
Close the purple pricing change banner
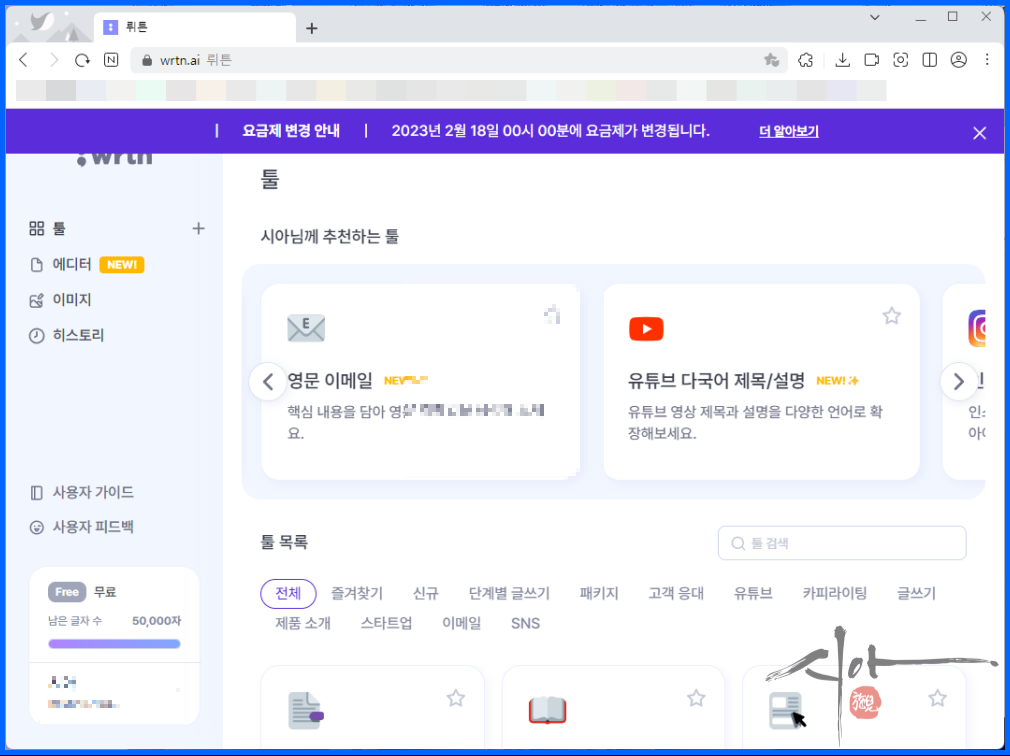click(x=979, y=133)
